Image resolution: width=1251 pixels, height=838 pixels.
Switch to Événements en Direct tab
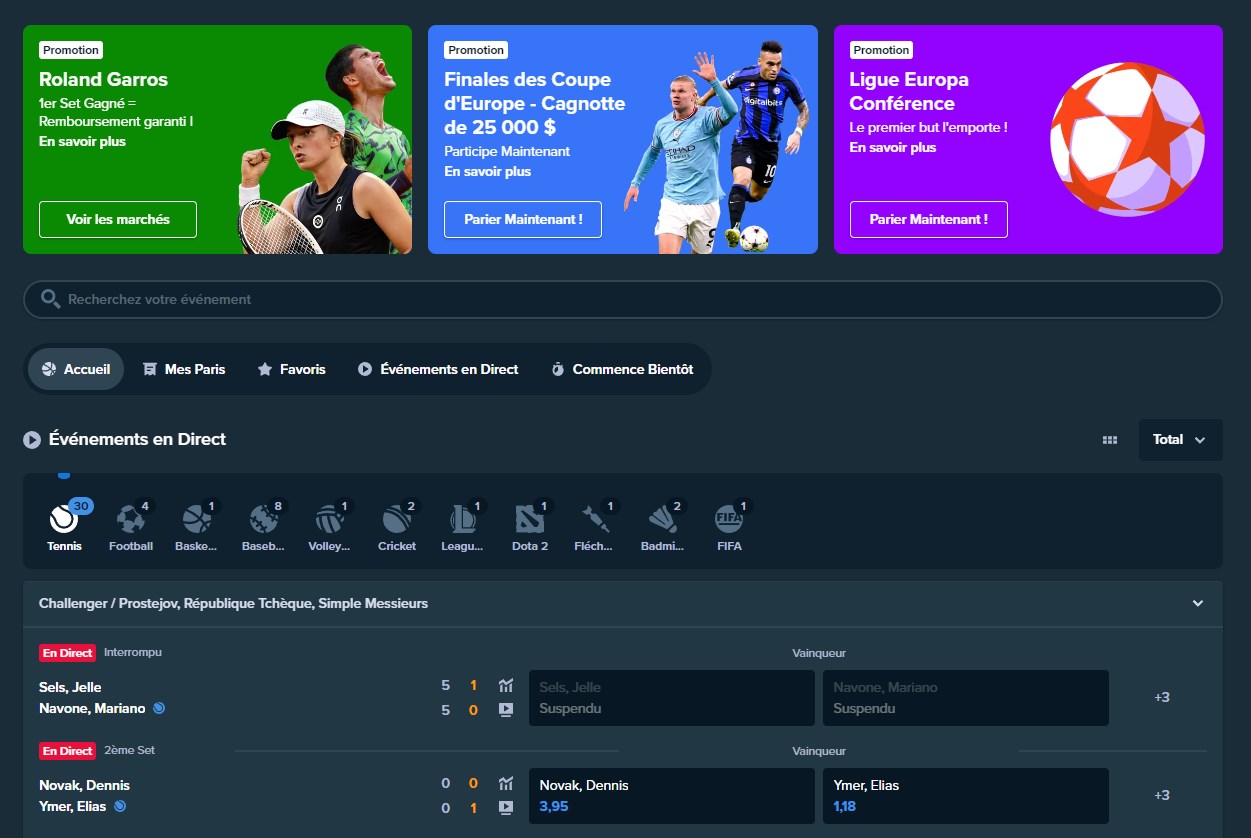[438, 369]
